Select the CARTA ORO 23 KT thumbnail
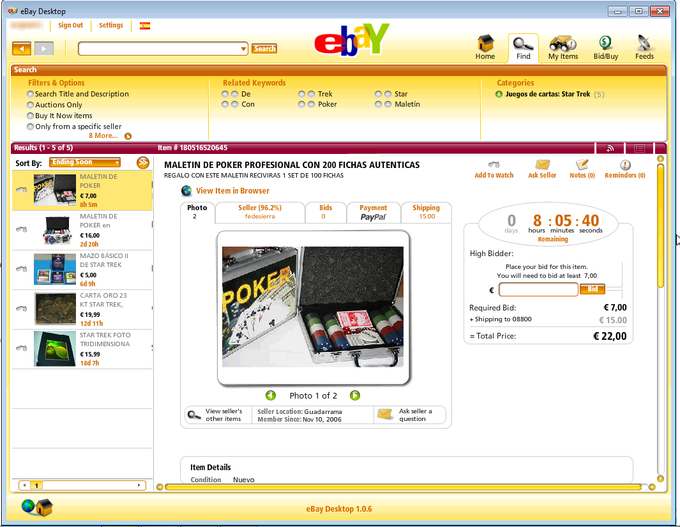Image resolution: width=680 pixels, height=527 pixels. click(55, 309)
